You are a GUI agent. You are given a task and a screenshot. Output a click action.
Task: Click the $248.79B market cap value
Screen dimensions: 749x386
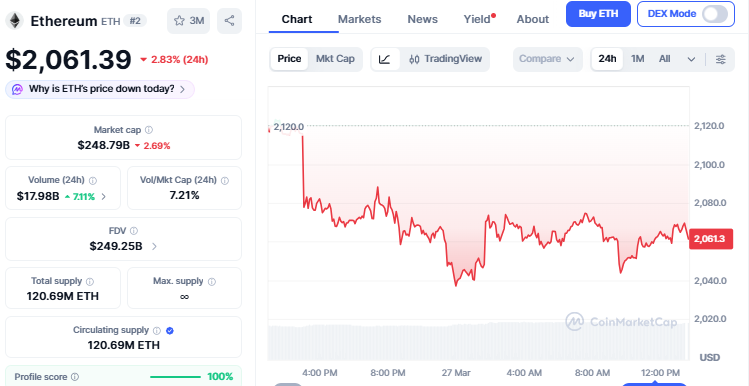click(104, 145)
